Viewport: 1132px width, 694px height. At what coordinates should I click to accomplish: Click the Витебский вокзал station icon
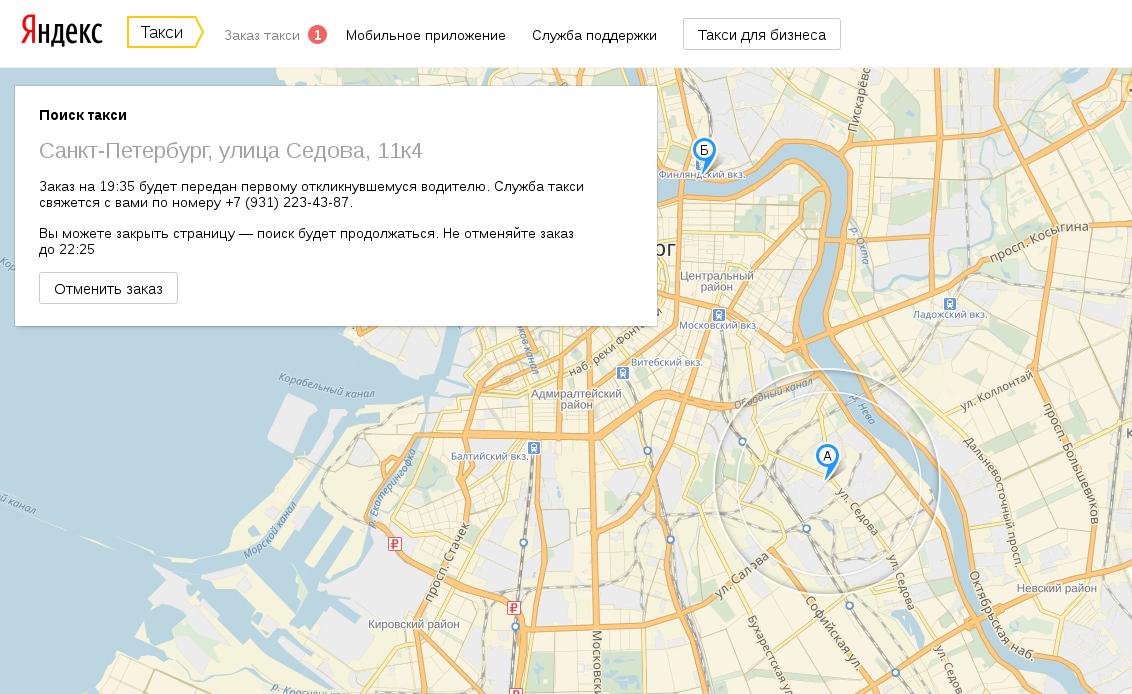(622, 373)
